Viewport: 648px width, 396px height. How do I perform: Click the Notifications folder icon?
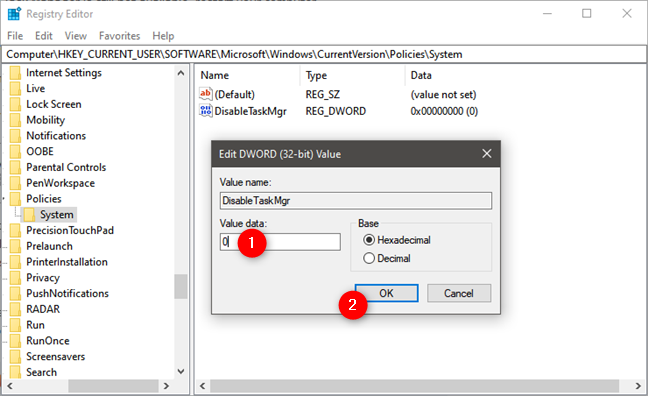[x=15, y=136]
